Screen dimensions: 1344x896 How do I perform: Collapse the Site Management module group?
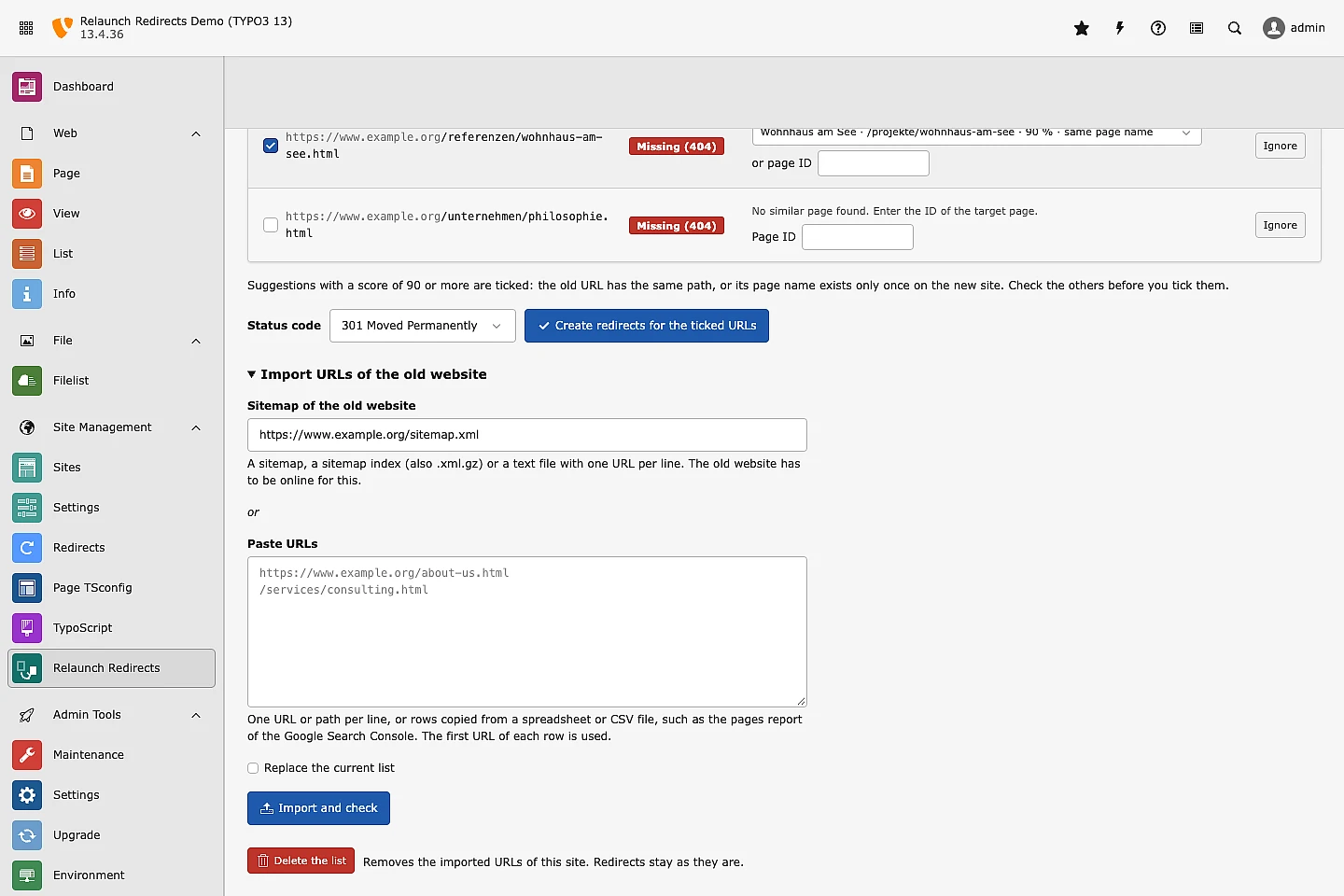click(112, 427)
